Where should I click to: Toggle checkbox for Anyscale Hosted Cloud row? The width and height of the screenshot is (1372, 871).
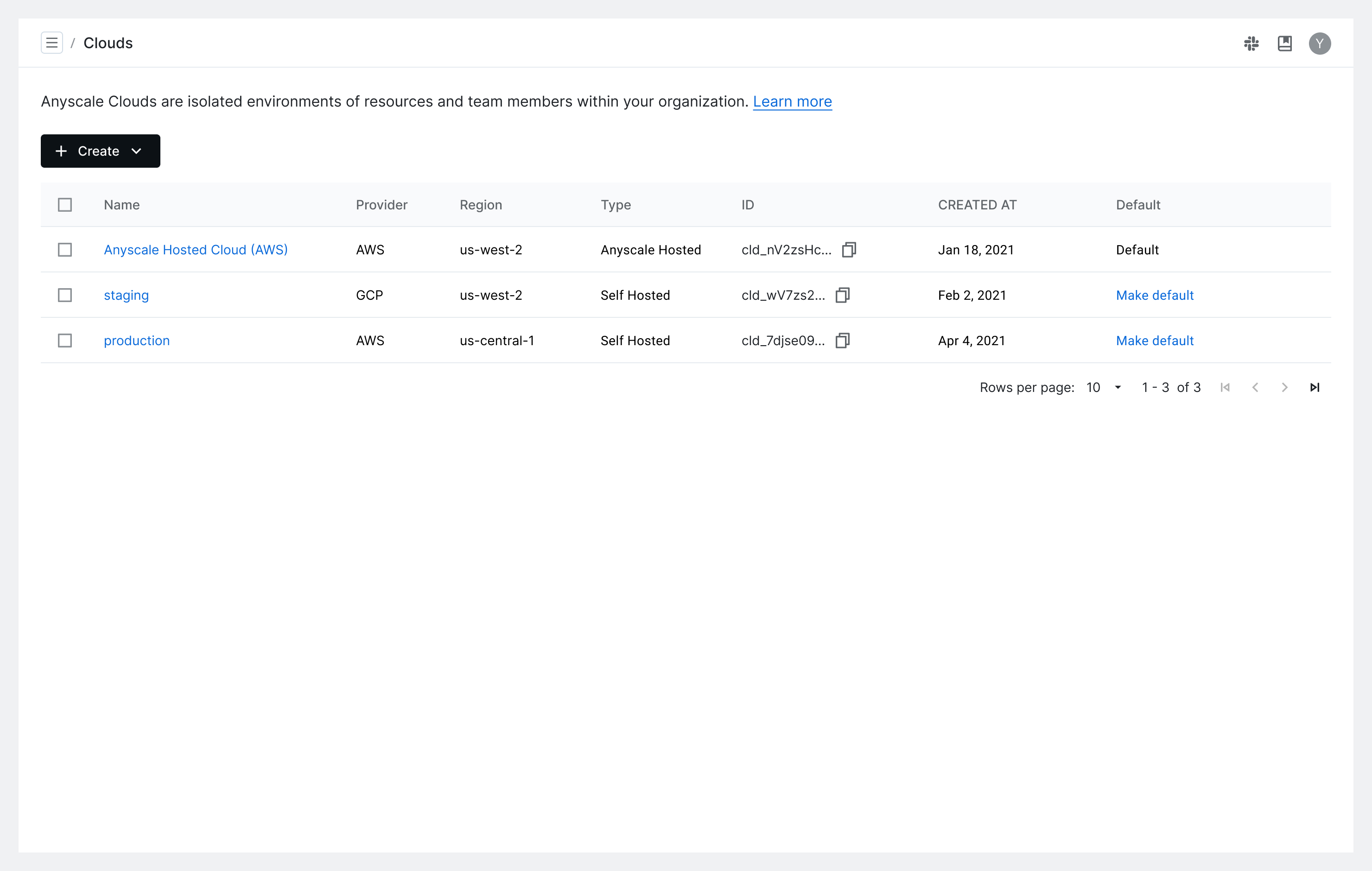[x=65, y=249]
